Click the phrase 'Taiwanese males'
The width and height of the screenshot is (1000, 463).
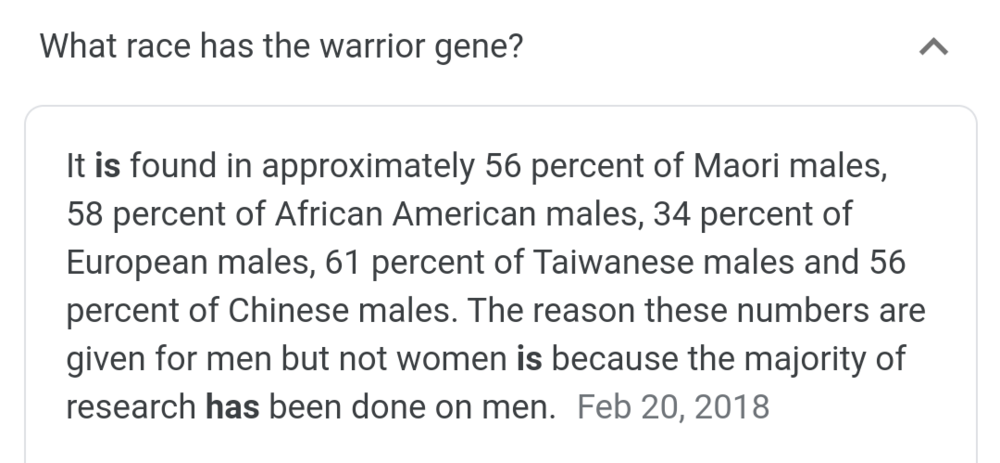point(663,262)
